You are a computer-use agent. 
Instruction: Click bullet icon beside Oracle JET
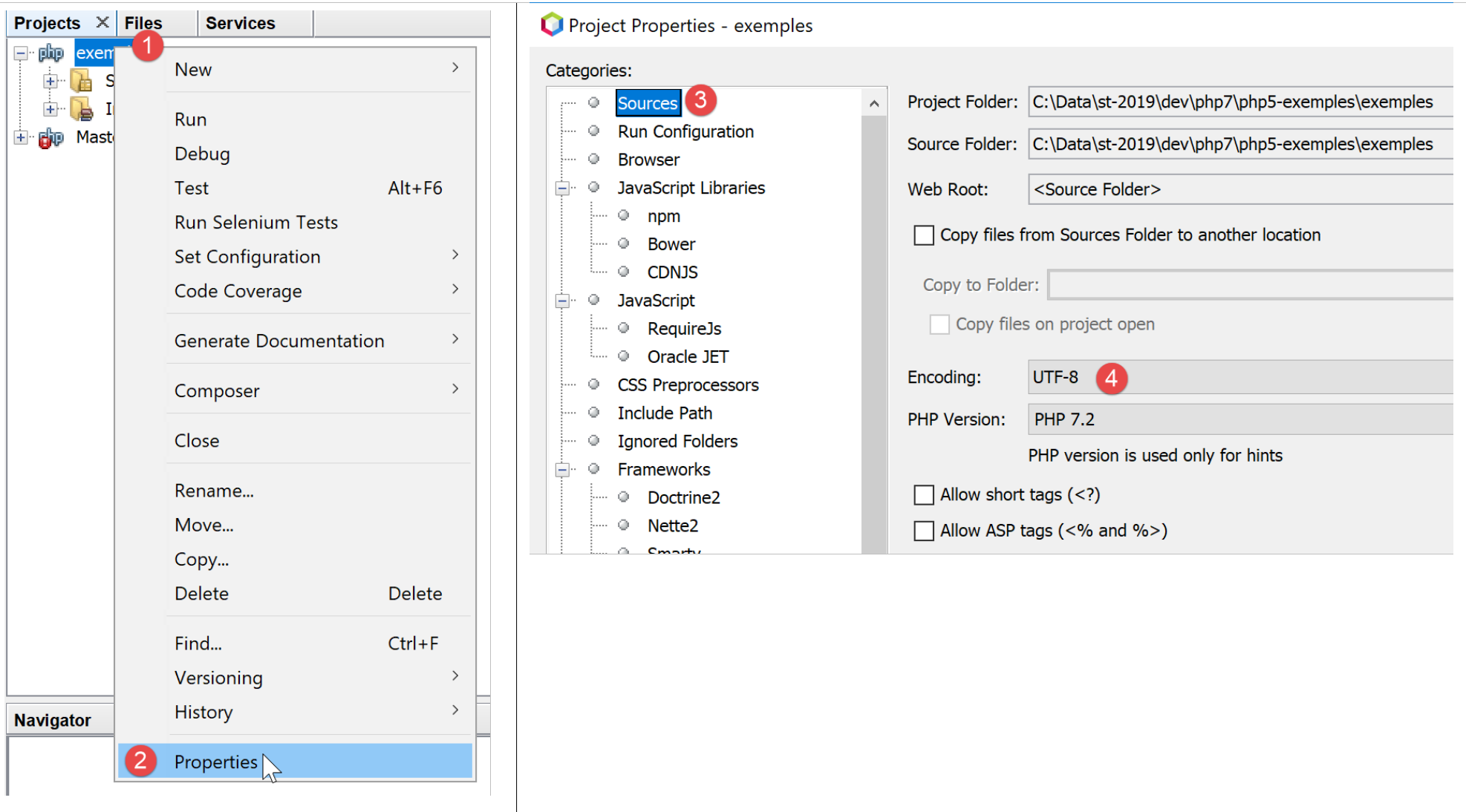623,356
